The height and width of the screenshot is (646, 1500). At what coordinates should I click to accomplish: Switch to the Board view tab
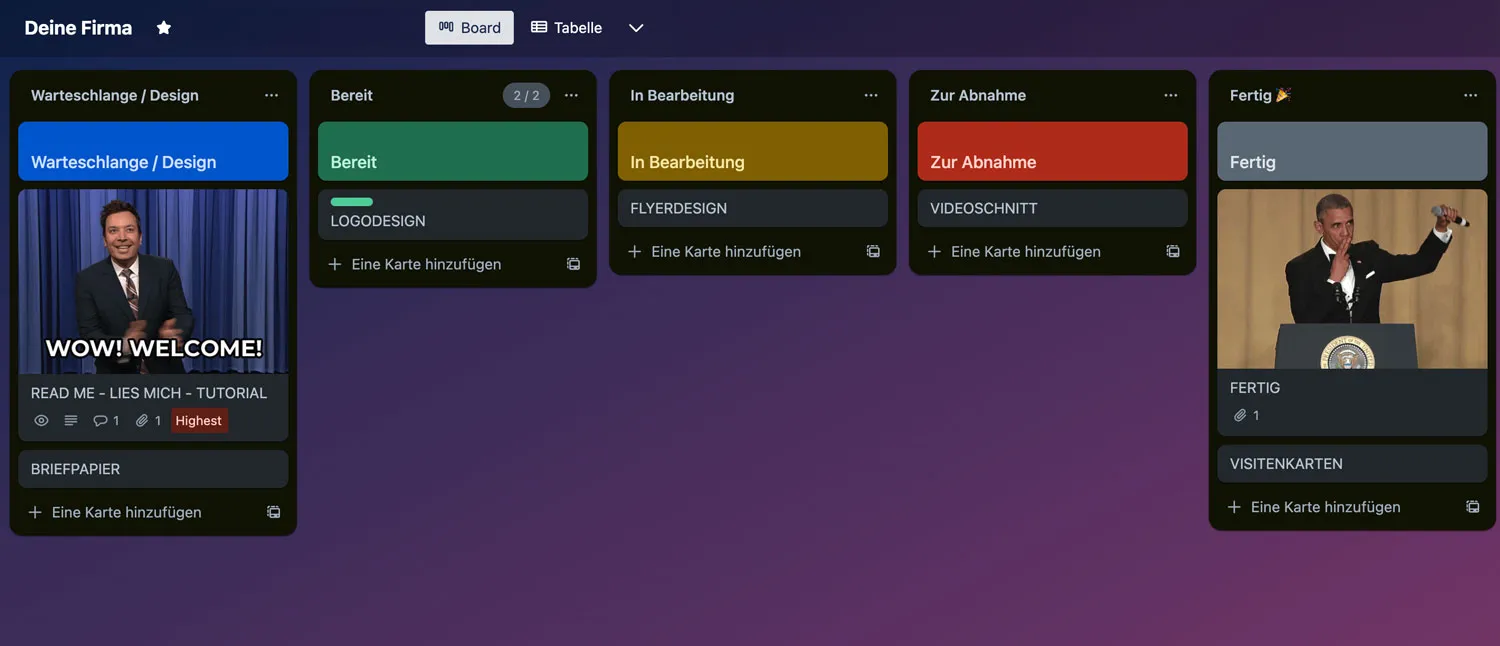[469, 28]
